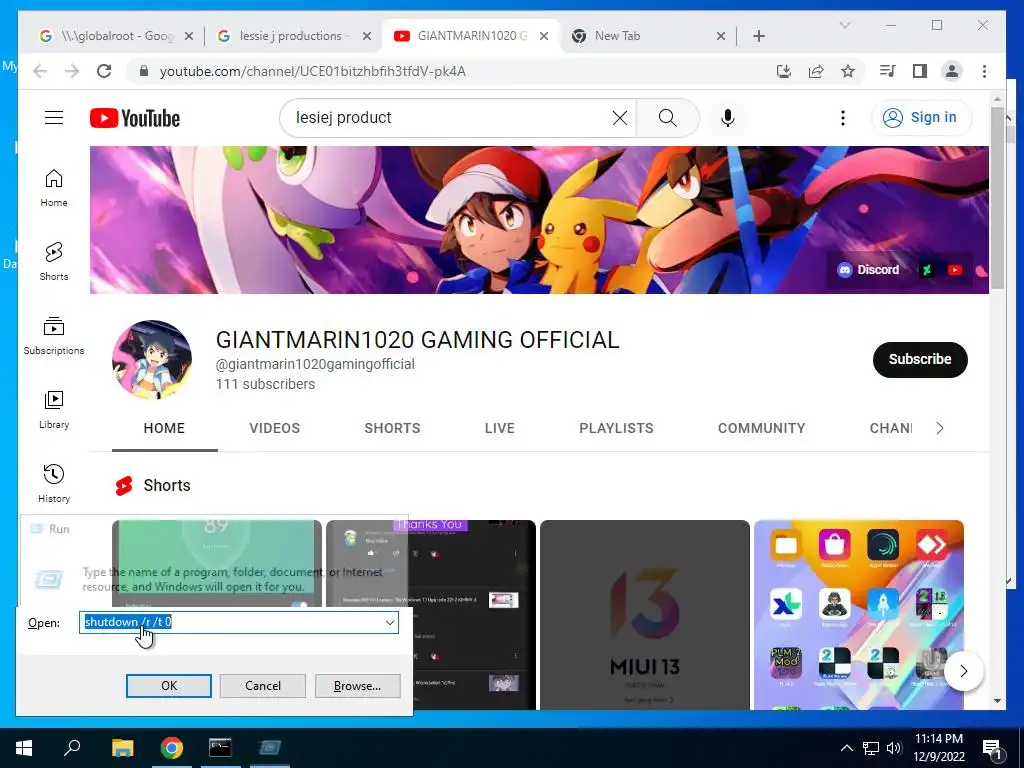
Task: Reload the page in Chrome
Action: coord(104,71)
